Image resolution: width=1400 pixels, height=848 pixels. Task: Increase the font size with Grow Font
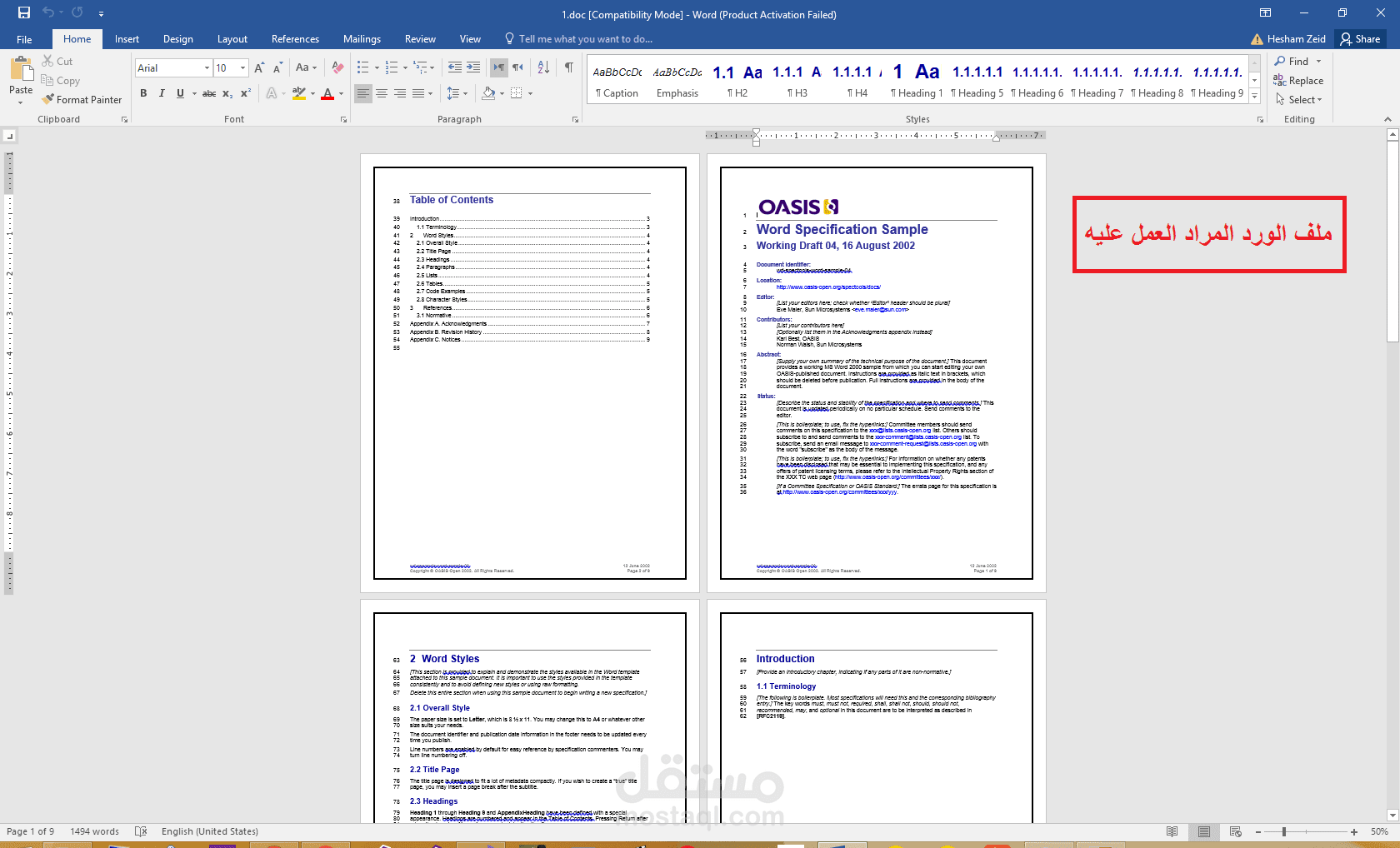pos(259,67)
